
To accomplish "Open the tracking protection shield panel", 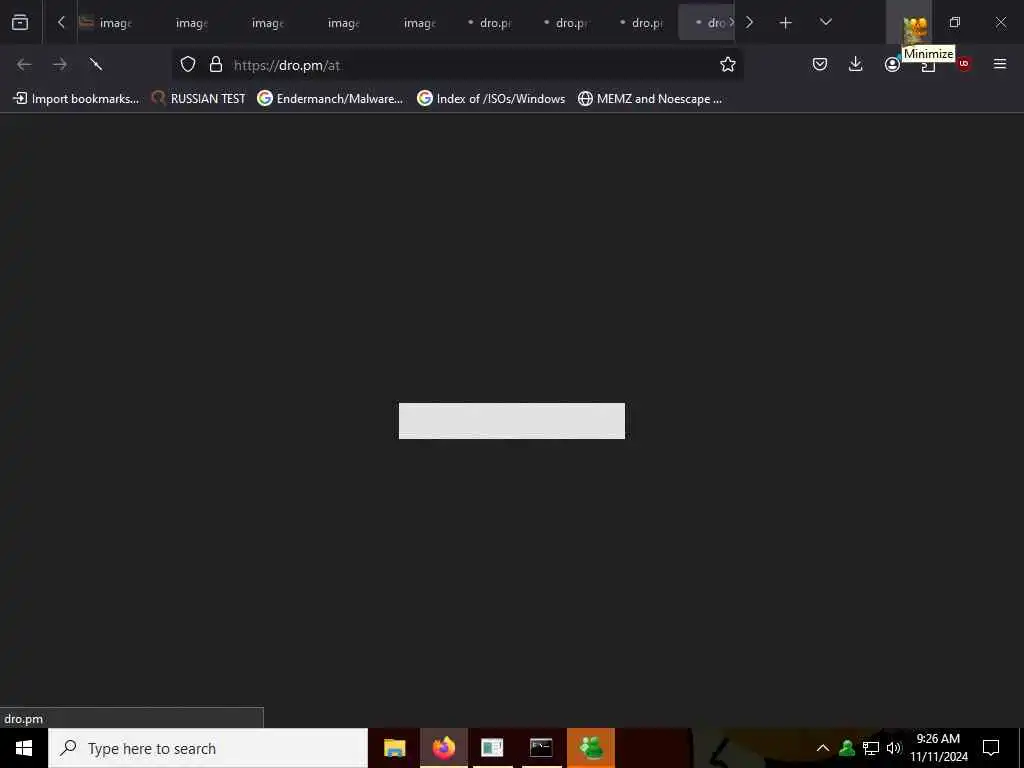I will tap(188, 64).
